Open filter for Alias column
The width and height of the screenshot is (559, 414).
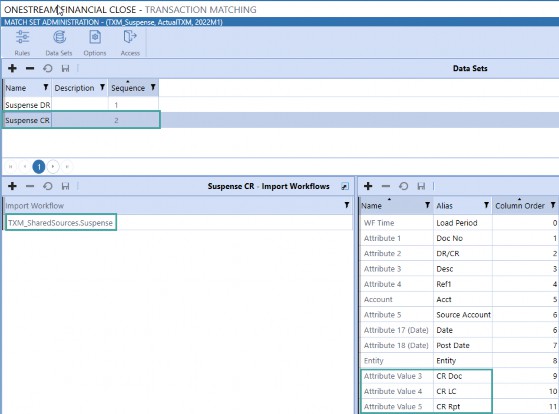(x=486, y=205)
